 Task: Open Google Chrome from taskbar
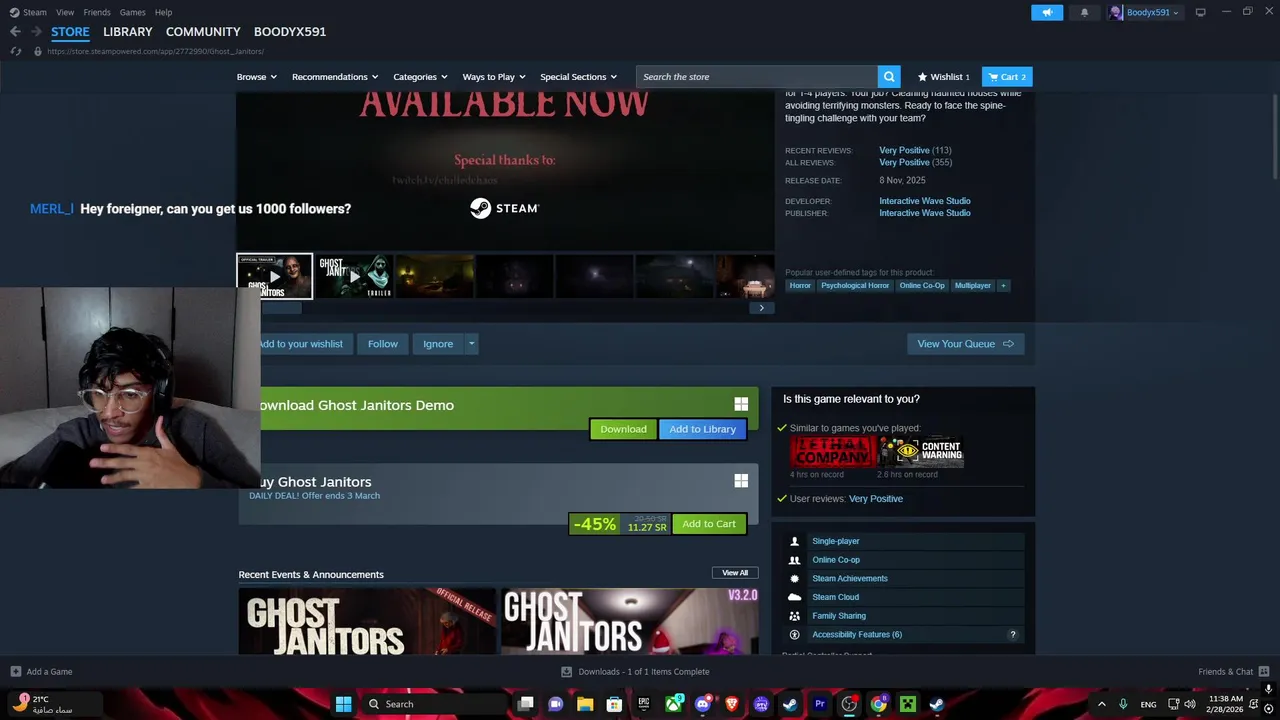tap(878, 704)
